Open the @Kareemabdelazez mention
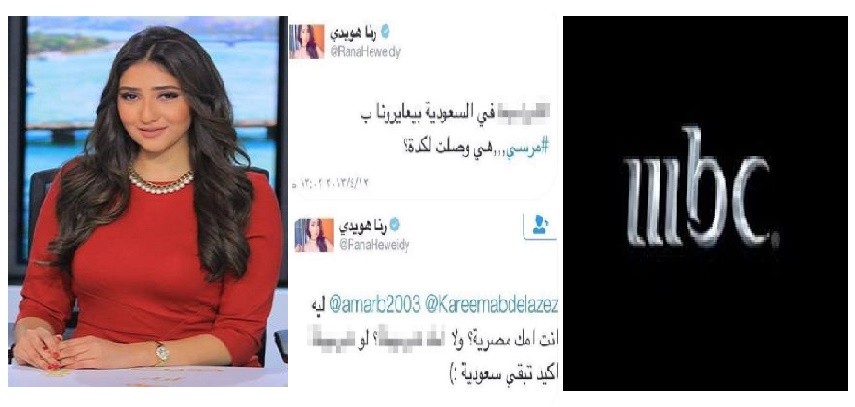This screenshot has height=407, width=855. (x=491, y=306)
